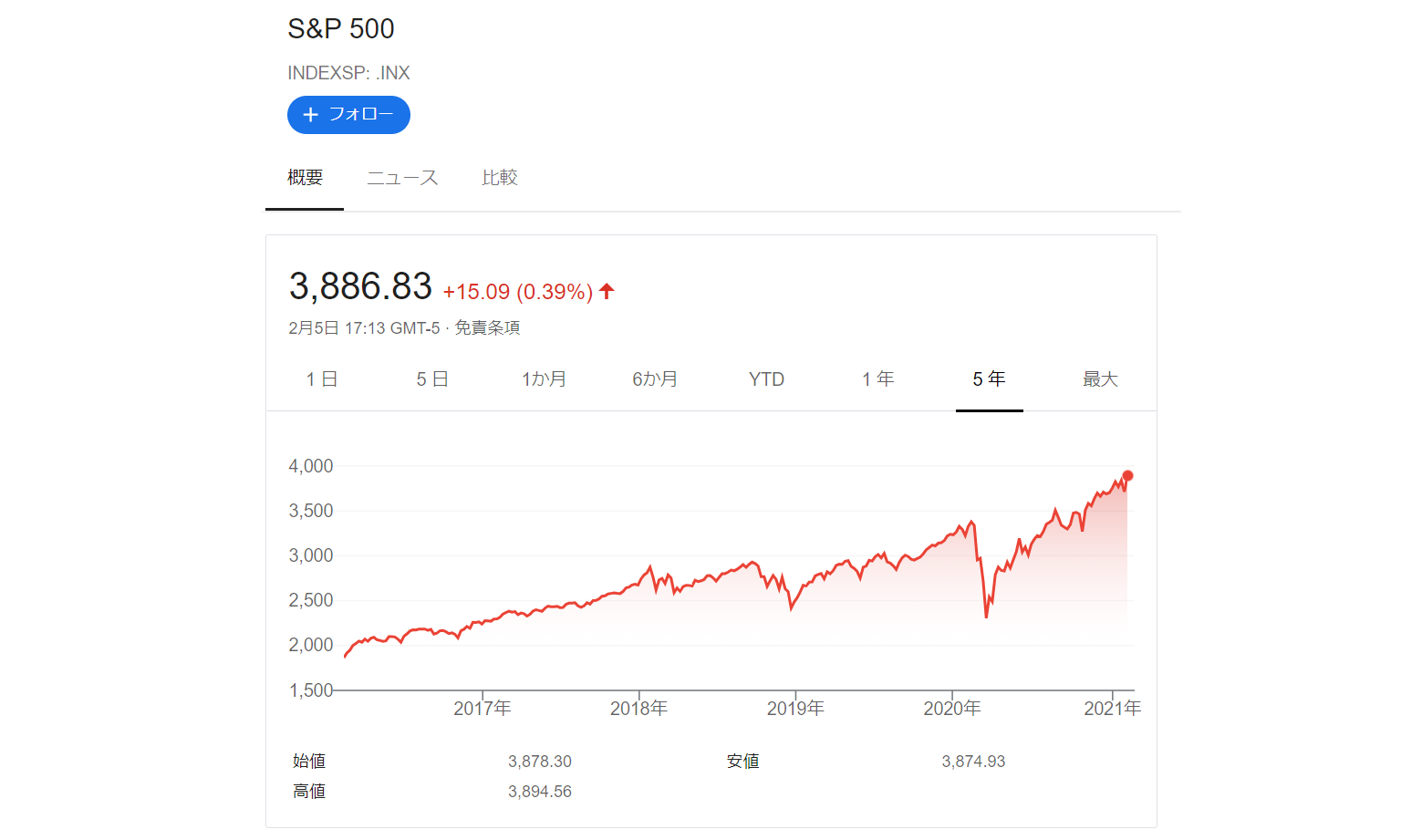Open the 免責条項 disclaimer link

[487, 328]
